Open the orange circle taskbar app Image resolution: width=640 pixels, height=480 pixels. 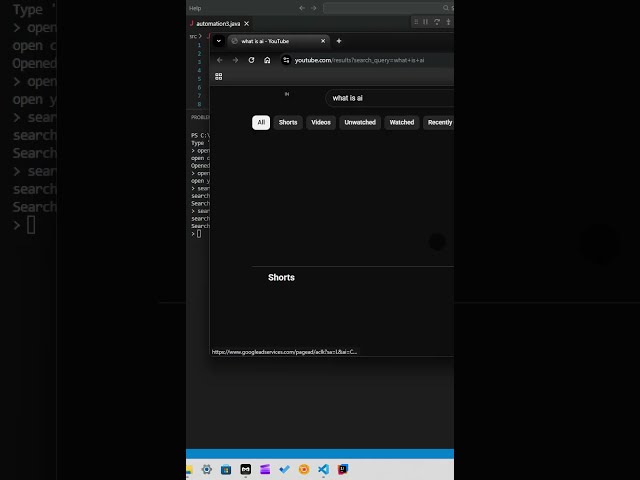coord(304,469)
